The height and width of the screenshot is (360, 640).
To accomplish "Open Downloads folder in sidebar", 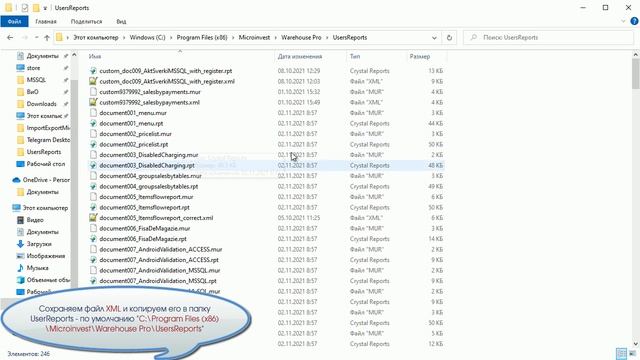I will (x=41, y=104).
